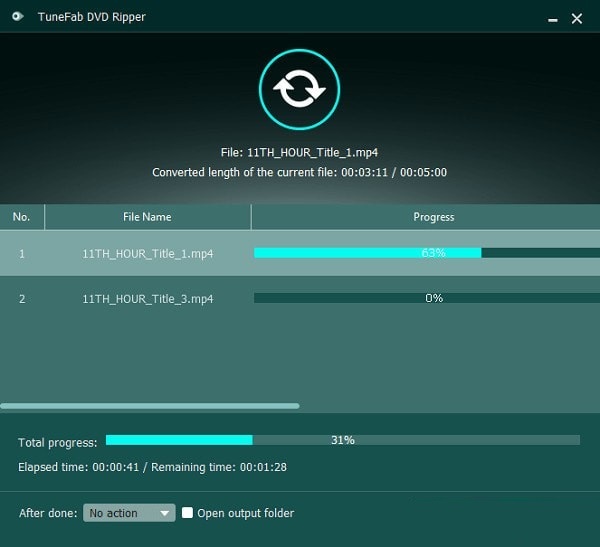Click the Total progress: label
Image resolution: width=600 pixels, height=547 pixels.
pyautogui.click(x=58, y=442)
